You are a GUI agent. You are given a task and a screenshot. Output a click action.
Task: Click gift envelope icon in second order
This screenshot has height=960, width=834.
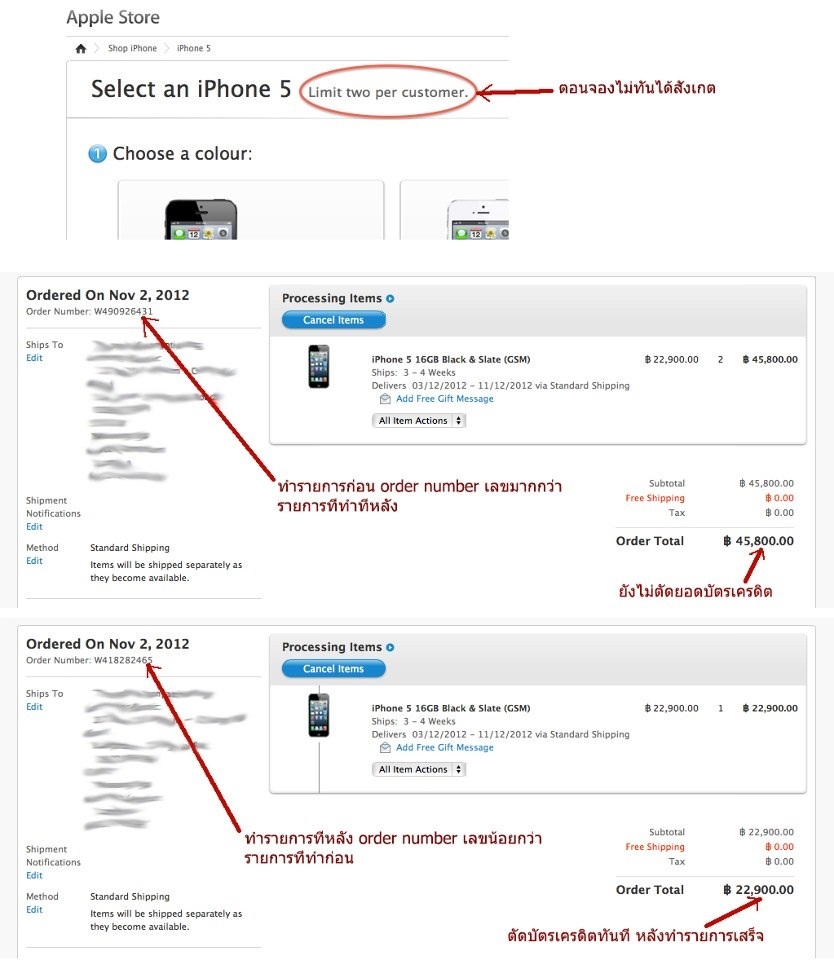[x=385, y=748]
